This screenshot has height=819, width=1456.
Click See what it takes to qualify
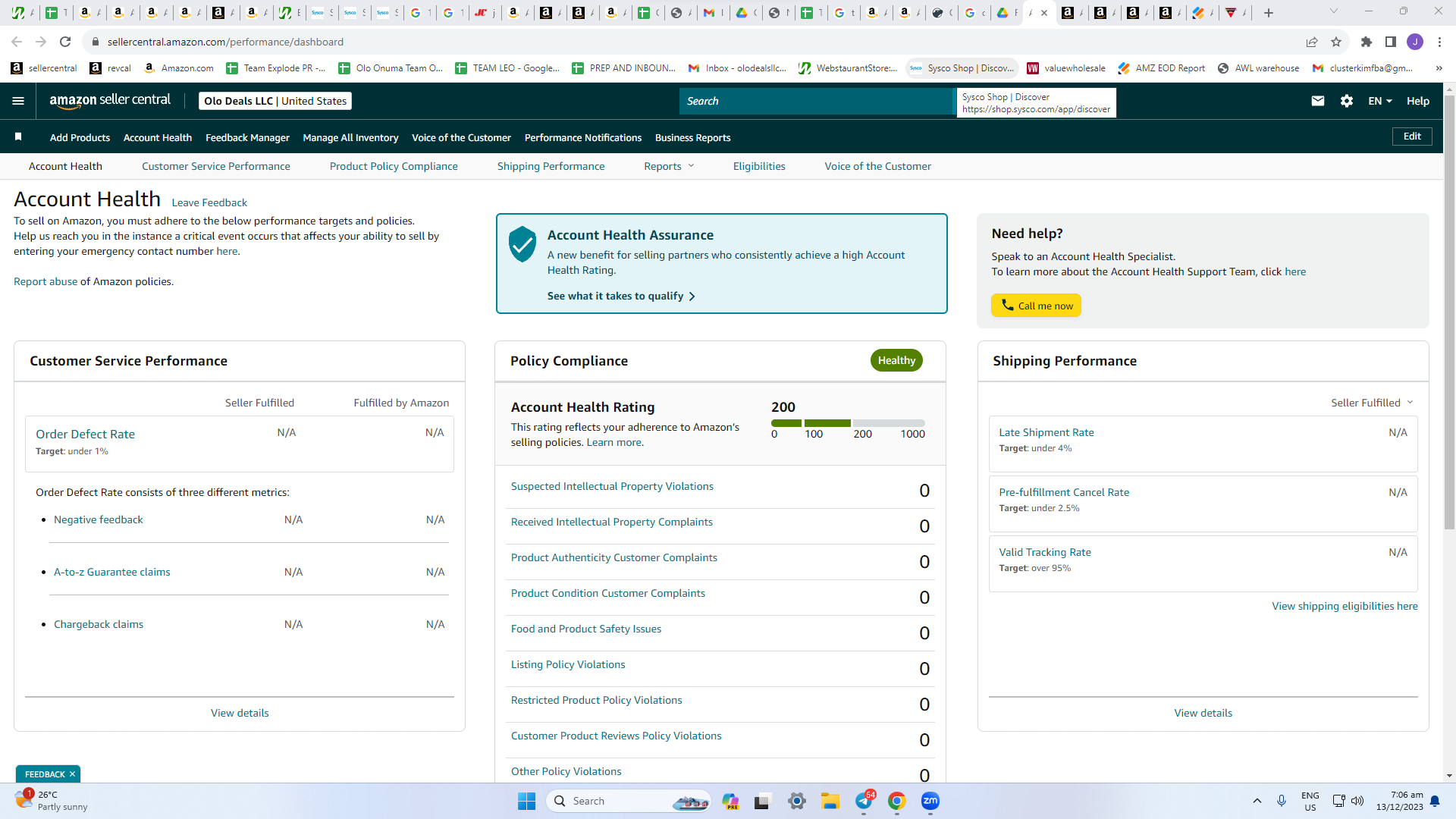click(621, 296)
